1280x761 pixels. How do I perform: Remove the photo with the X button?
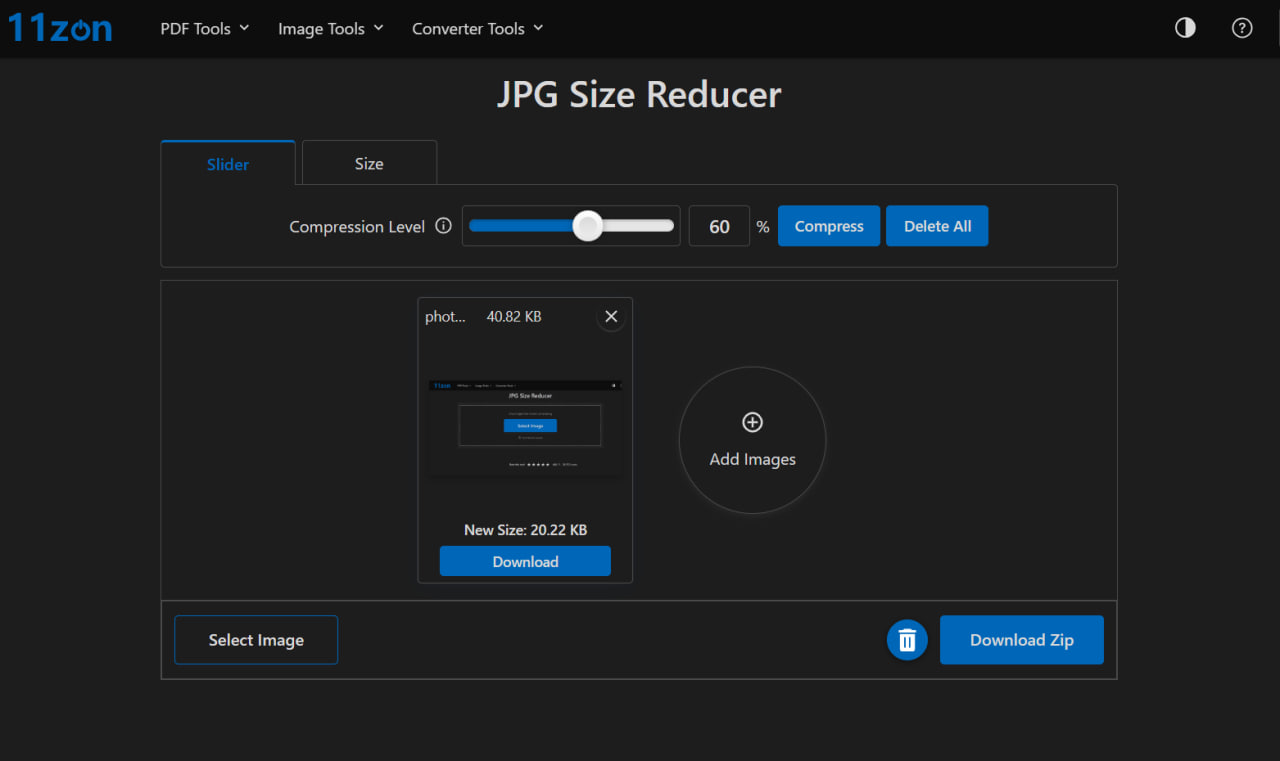tap(611, 317)
